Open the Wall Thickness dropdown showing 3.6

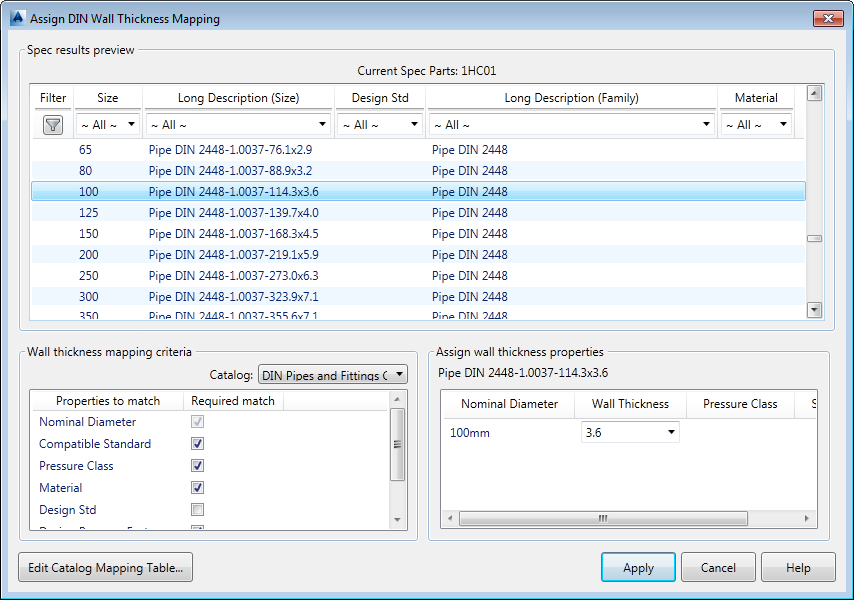tap(670, 432)
